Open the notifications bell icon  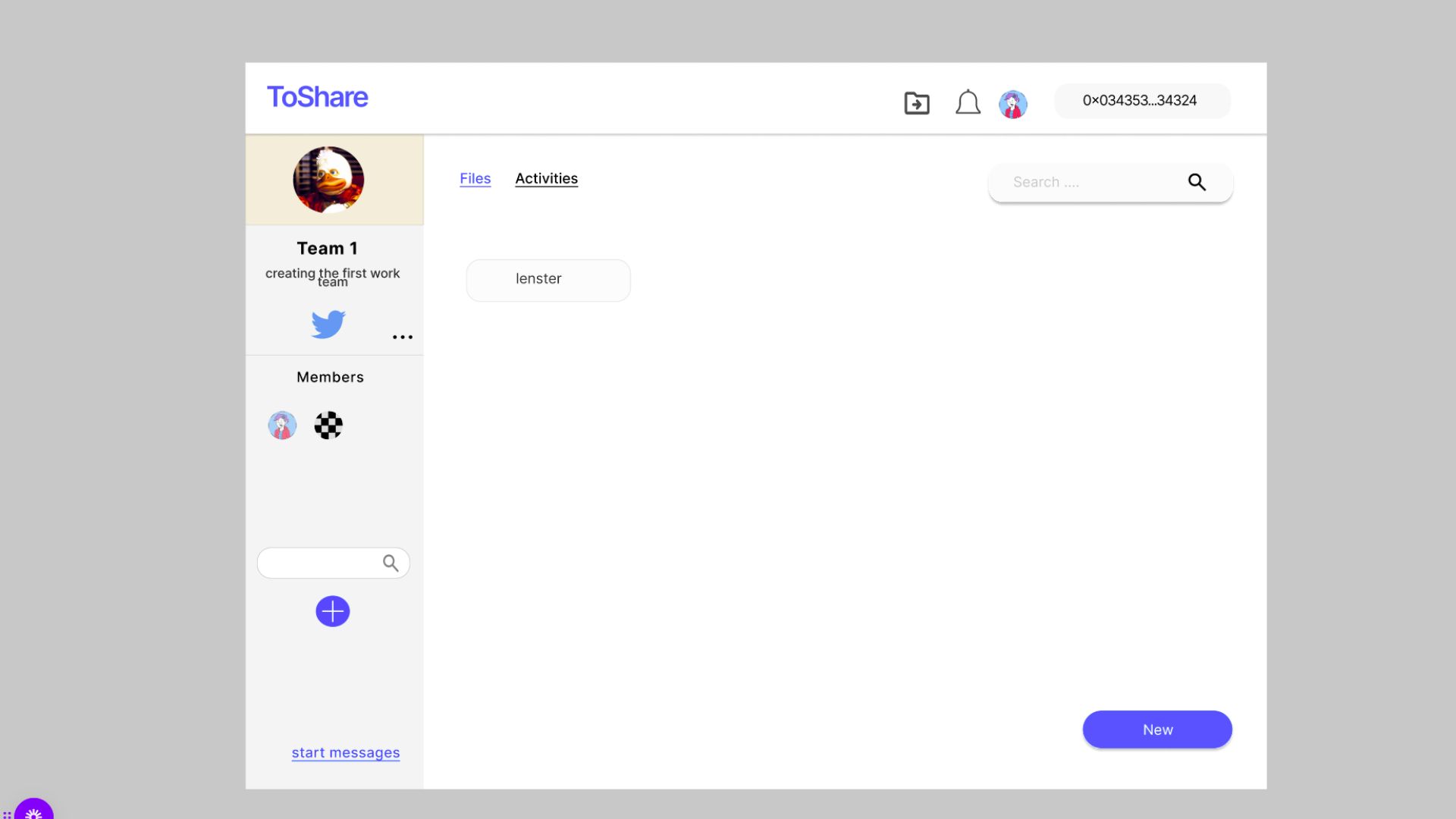[966, 100]
